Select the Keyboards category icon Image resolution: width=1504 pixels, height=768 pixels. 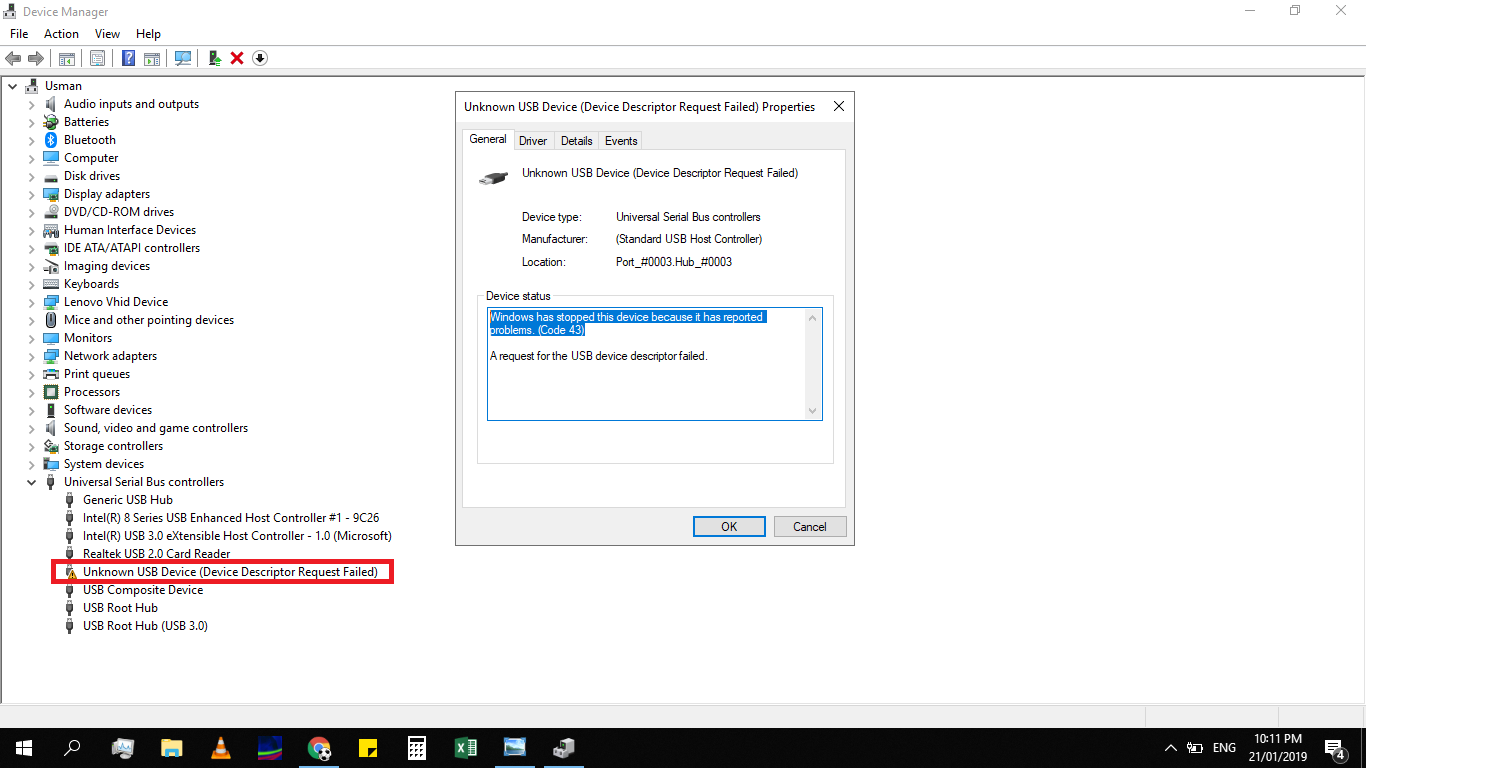51,284
